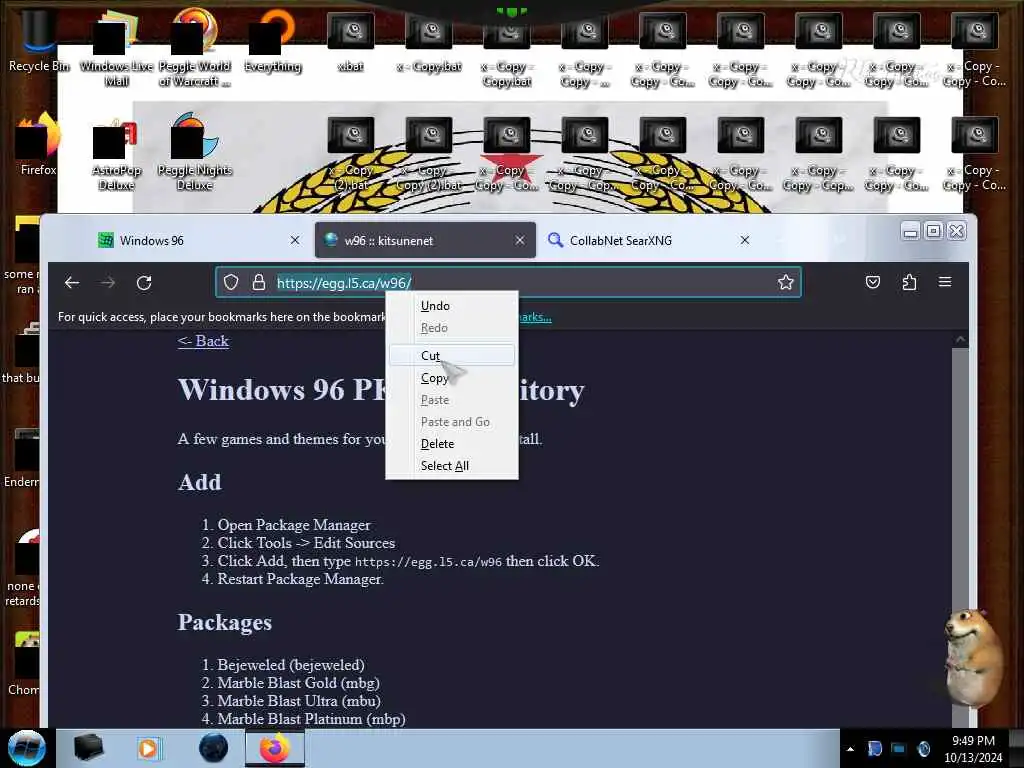Click the 'Add' heading
The image size is (1024, 768).
click(x=199, y=483)
